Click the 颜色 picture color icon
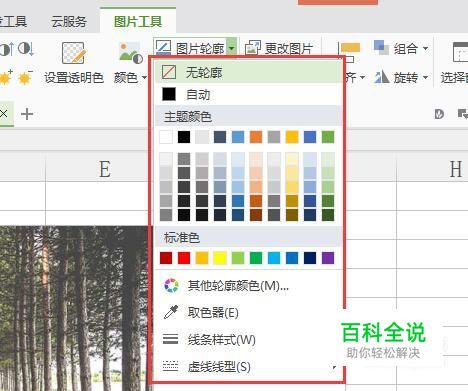 click(131, 53)
